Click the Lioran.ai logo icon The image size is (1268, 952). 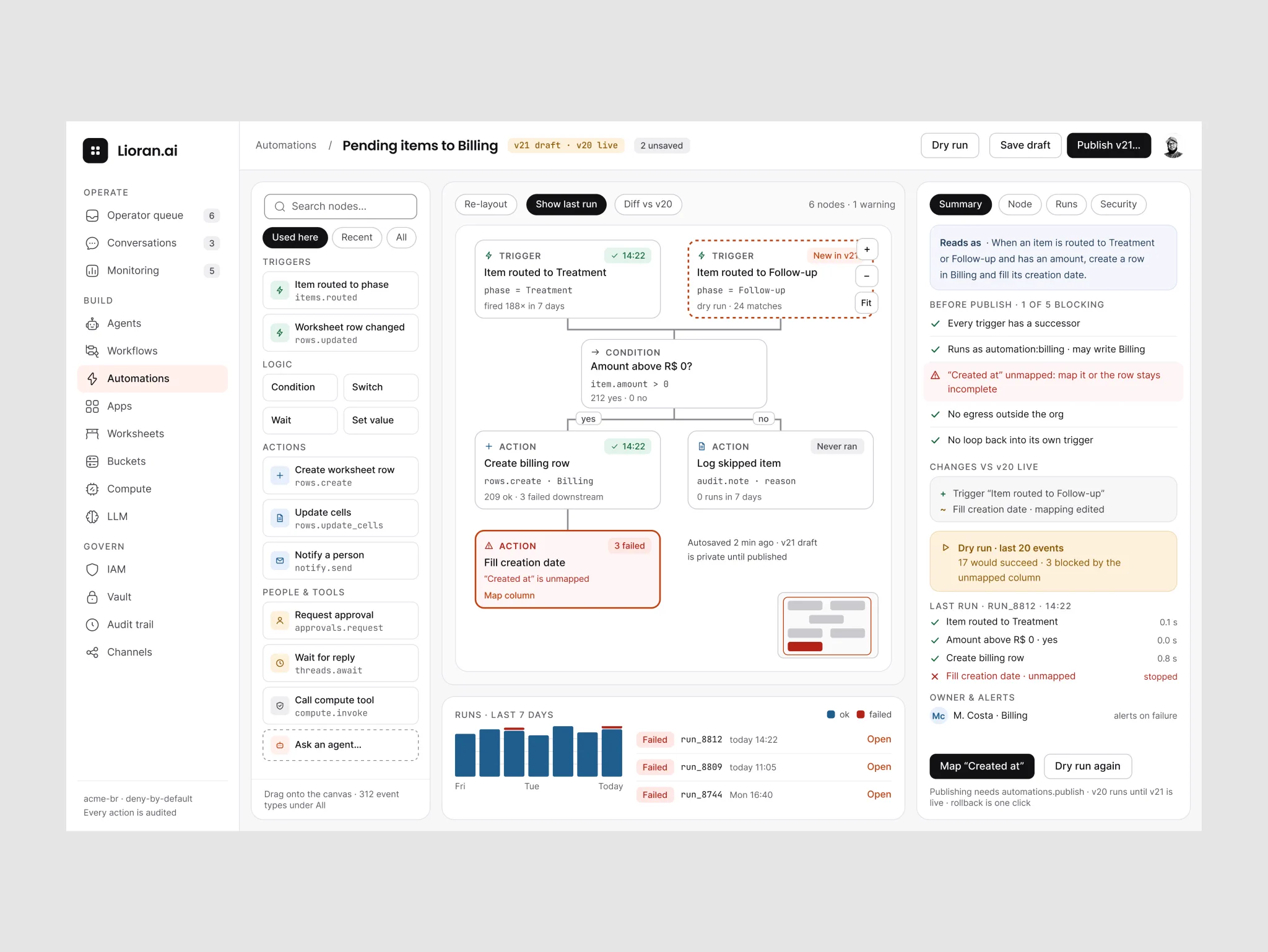pyautogui.click(x=95, y=150)
